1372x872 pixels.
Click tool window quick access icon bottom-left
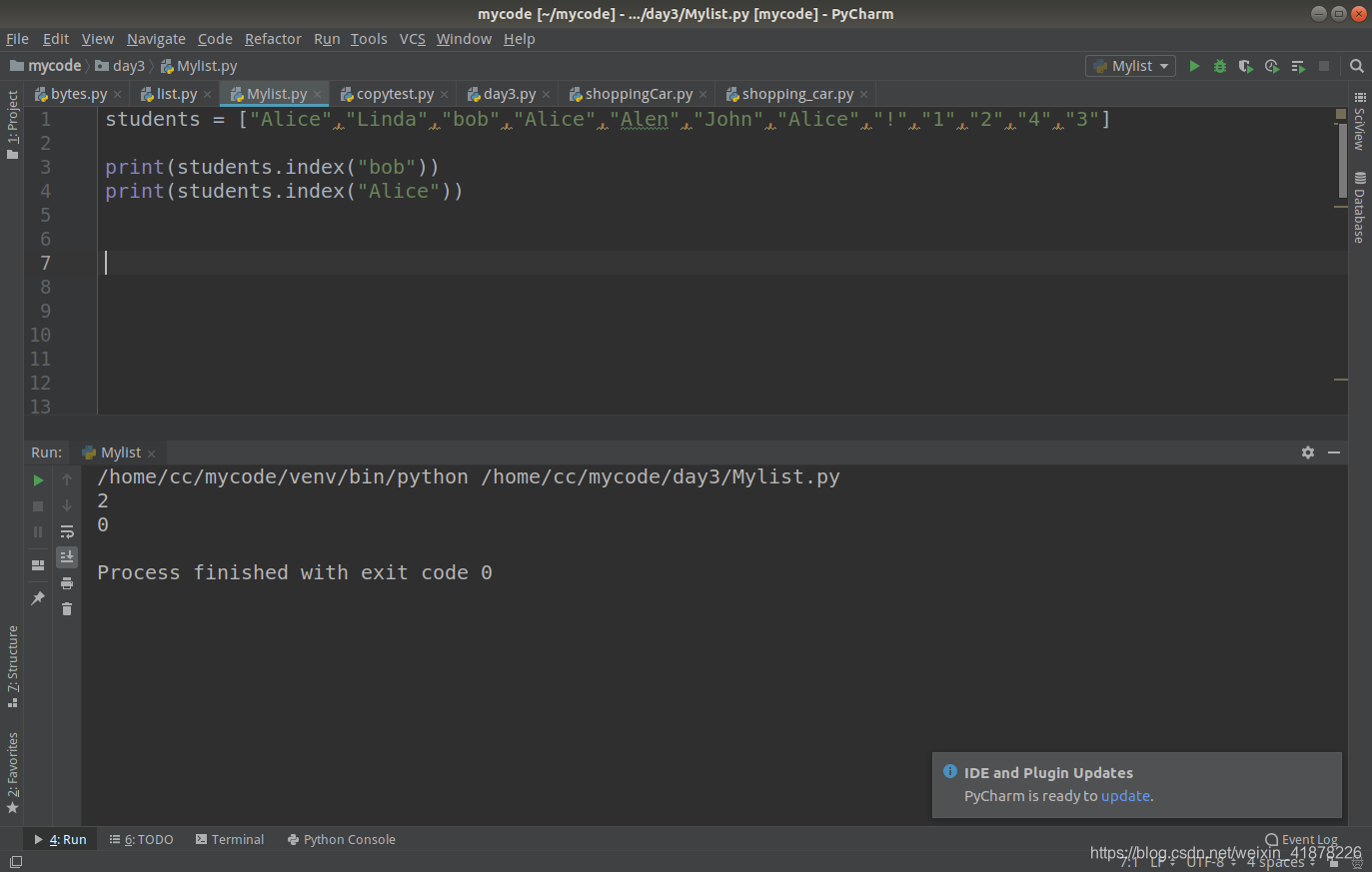click(x=16, y=862)
